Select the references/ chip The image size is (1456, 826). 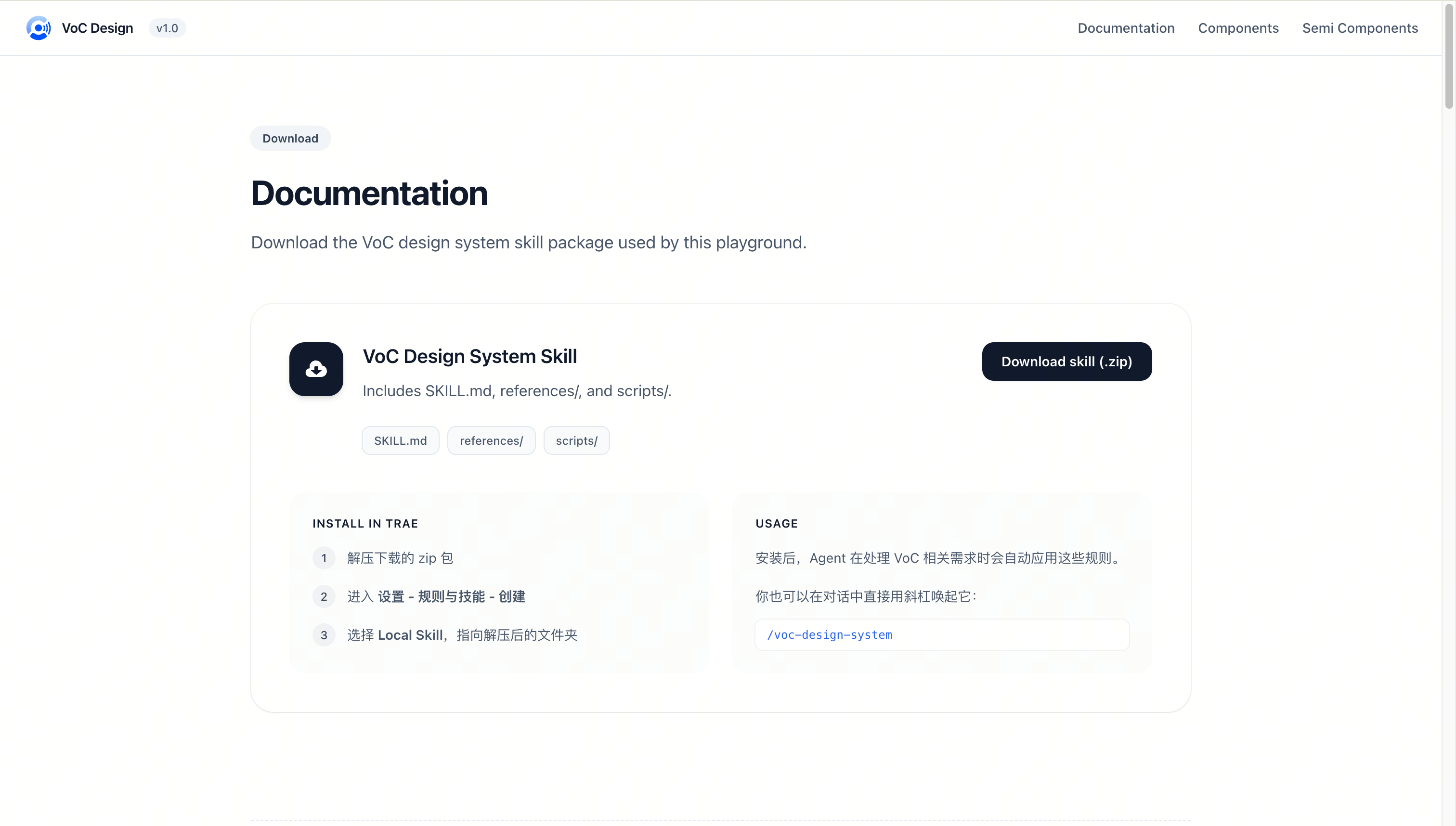[x=492, y=440]
